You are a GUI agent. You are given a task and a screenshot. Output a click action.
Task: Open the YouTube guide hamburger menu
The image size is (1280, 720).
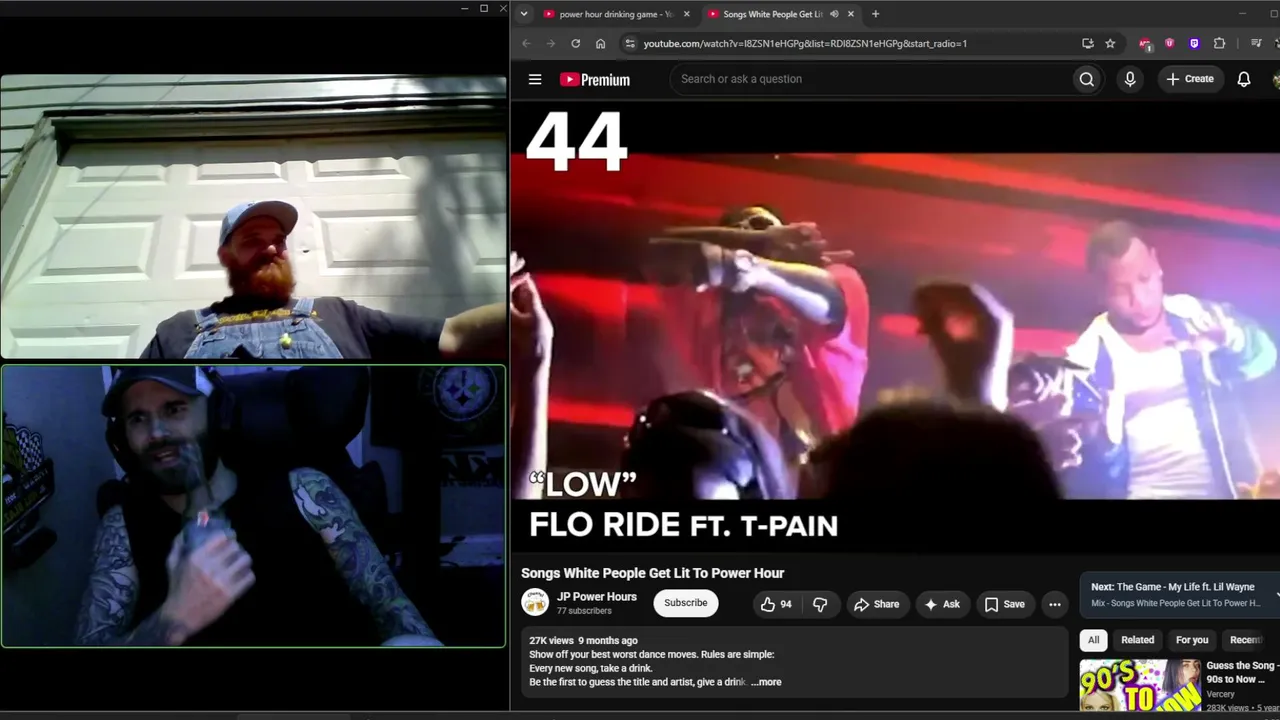pyautogui.click(x=535, y=79)
